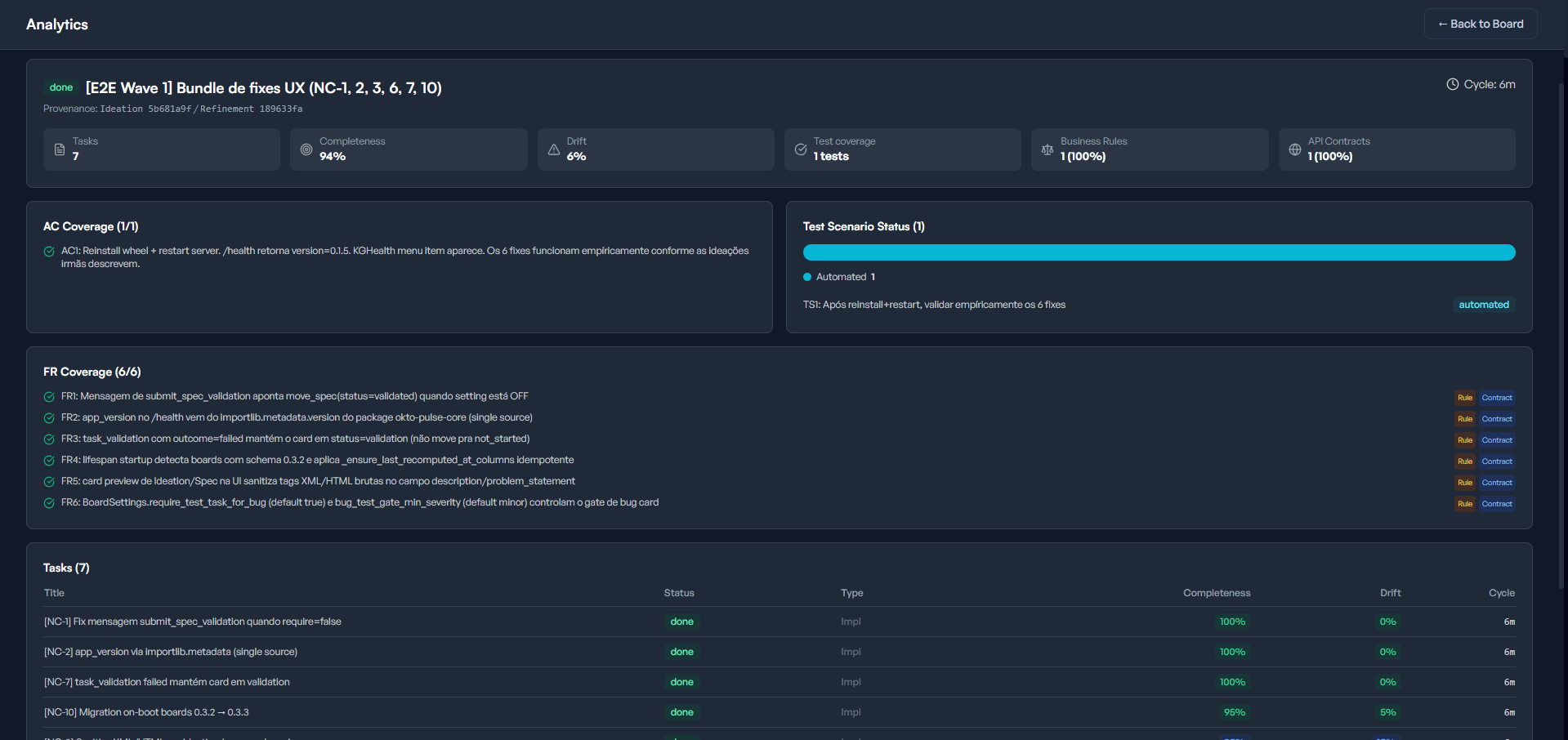1568x740 pixels.
Task: Click the warning triangle icon on the Drift card
Action: pyautogui.click(x=554, y=149)
